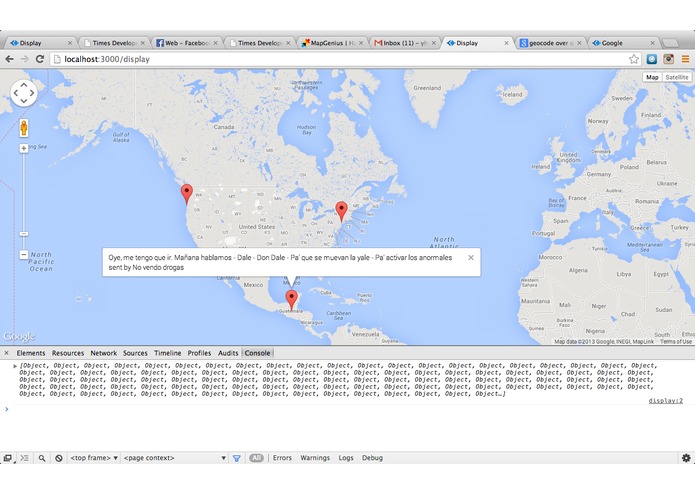Use the map pan control compass

pyautogui.click(x=24, y=93)
